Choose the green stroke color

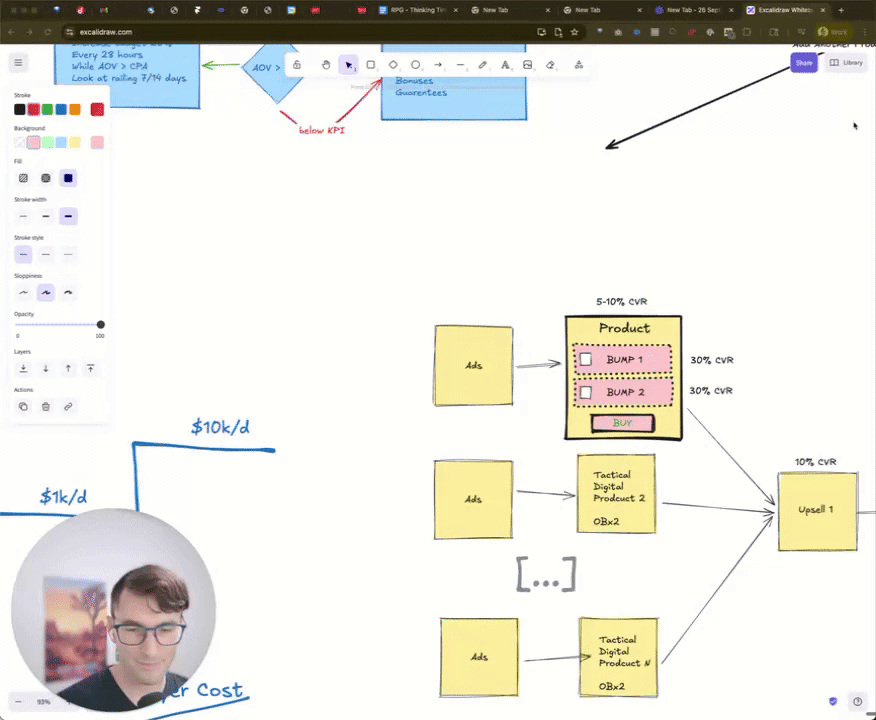[x=47, y=109]
